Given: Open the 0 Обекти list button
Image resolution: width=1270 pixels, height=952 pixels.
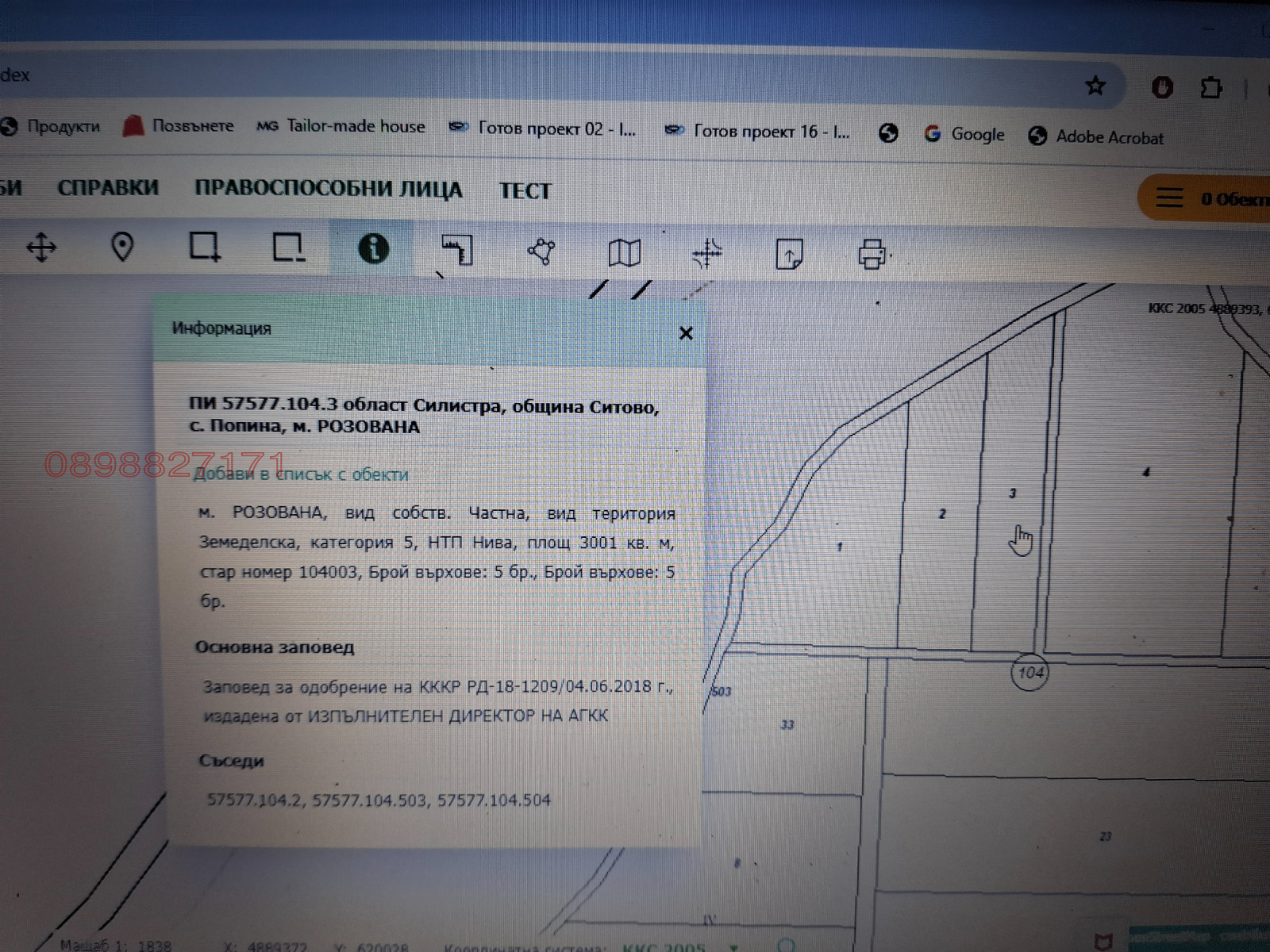Looking at the screenshot, I should coord(1205,198).
